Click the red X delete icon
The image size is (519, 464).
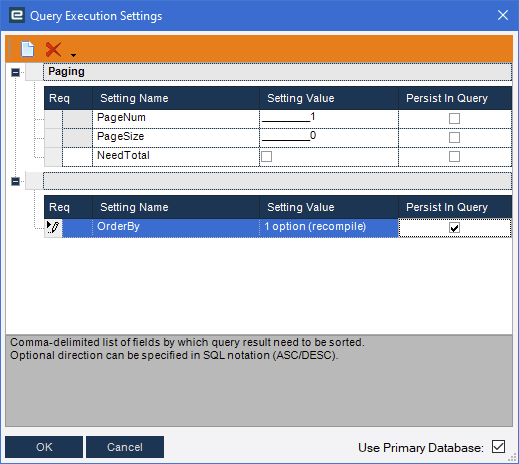click(53, 49)
